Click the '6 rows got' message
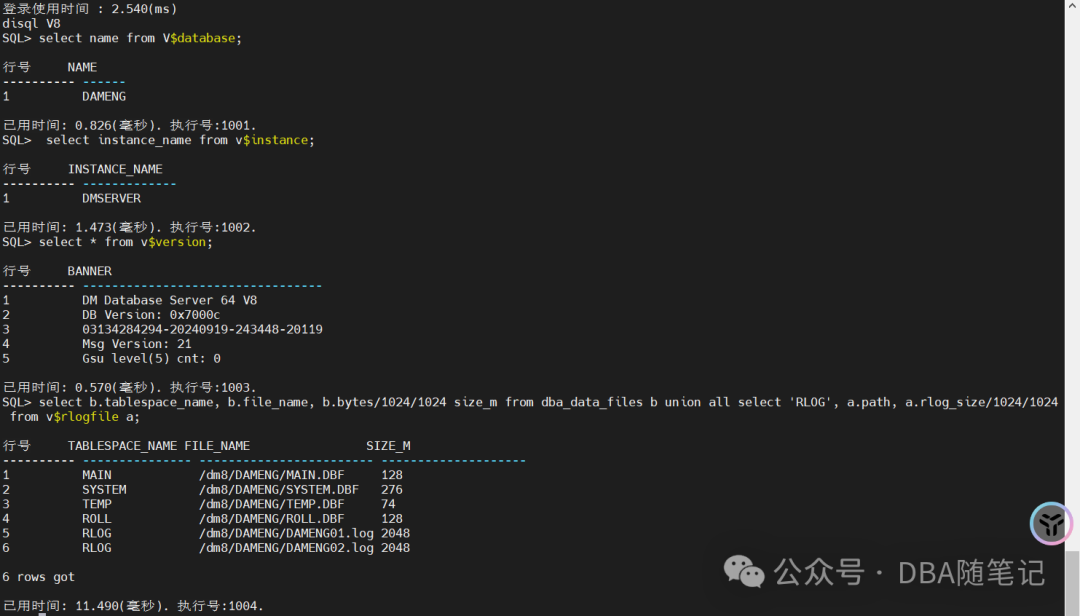1080x616 pixels. pyautogui.click(x=38, y=577)
